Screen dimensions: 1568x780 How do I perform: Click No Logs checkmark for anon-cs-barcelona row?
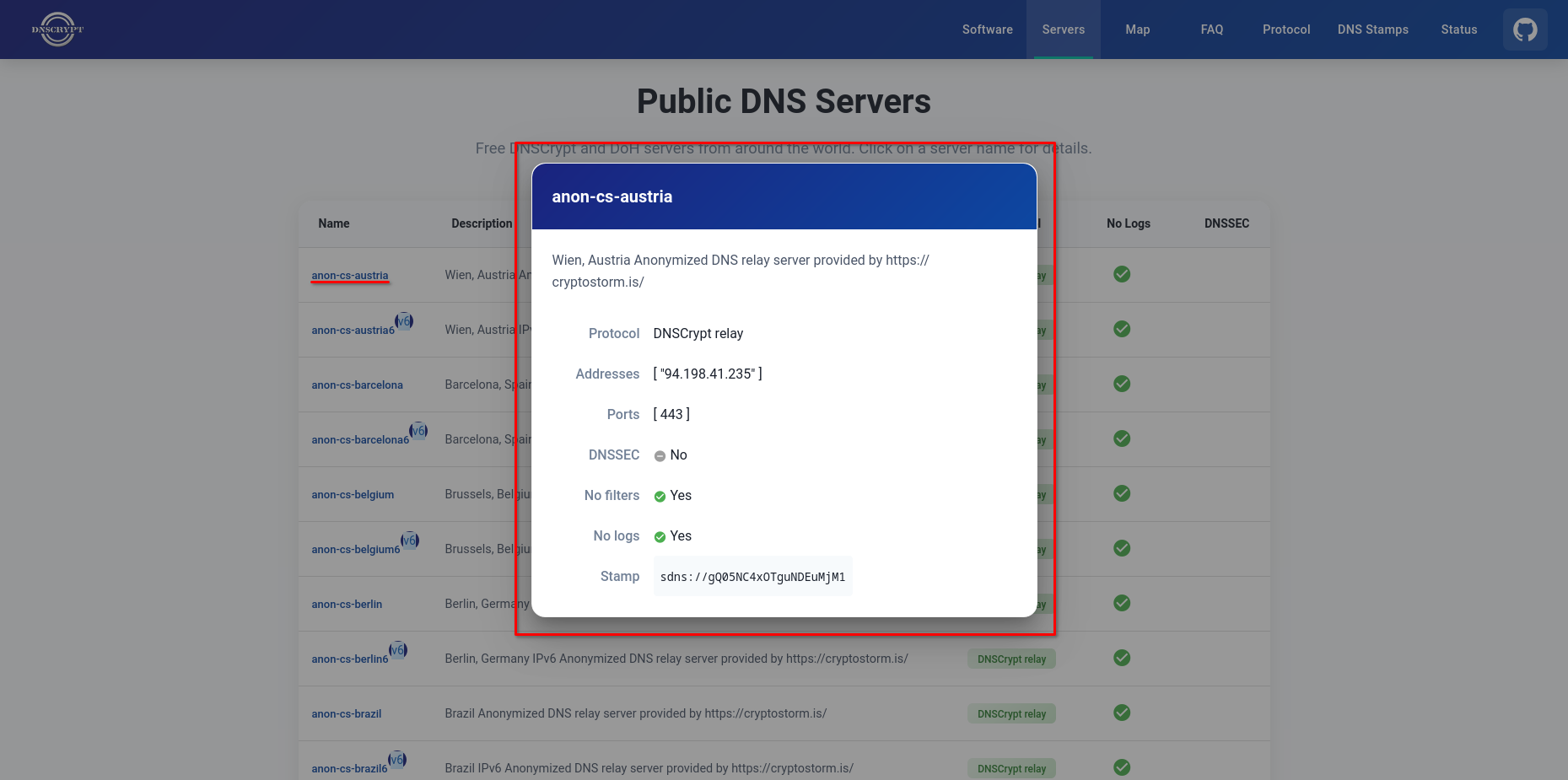[1122, 384]
